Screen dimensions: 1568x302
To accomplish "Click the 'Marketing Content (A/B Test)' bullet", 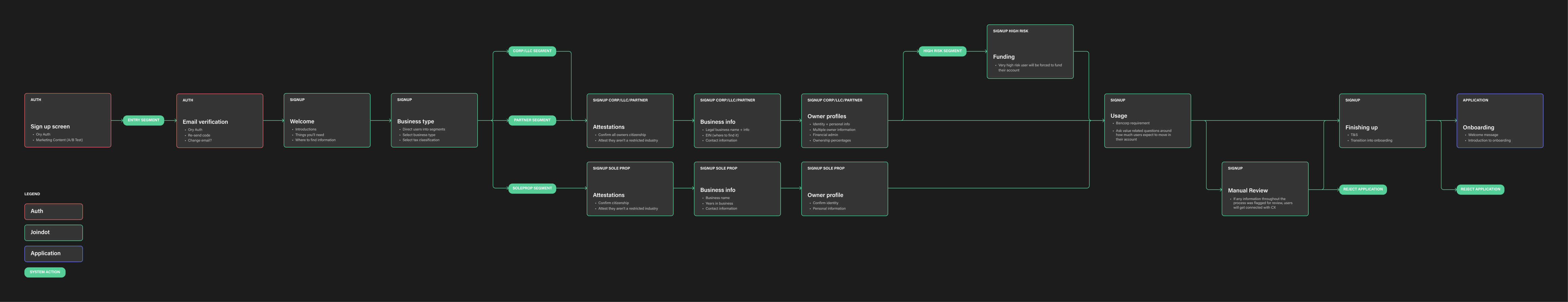I will (59, 140).
